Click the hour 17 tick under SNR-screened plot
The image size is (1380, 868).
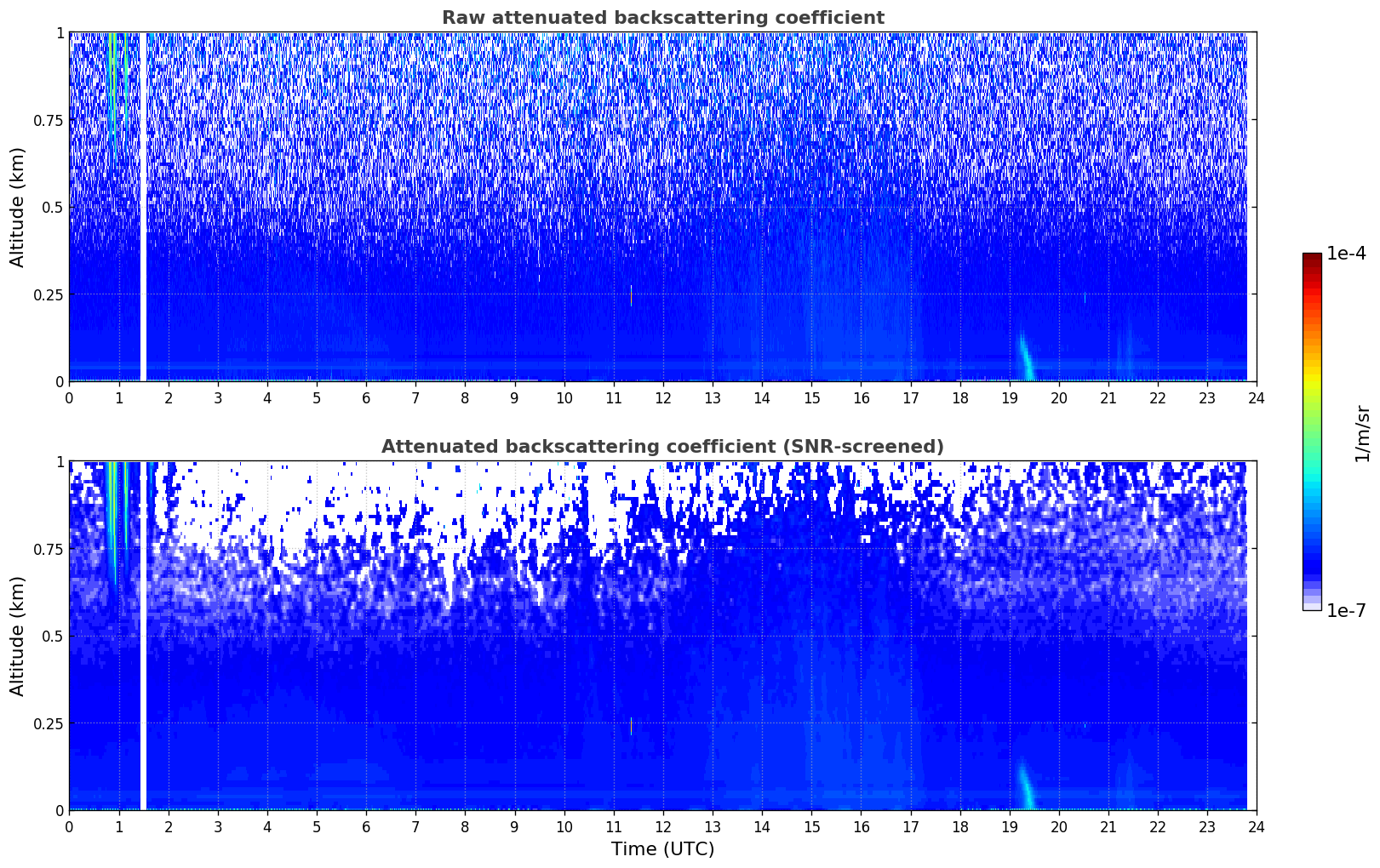coord(910,826)
